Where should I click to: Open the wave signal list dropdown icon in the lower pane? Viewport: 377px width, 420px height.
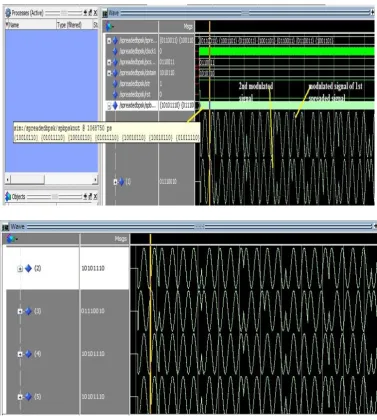point(11,239)
